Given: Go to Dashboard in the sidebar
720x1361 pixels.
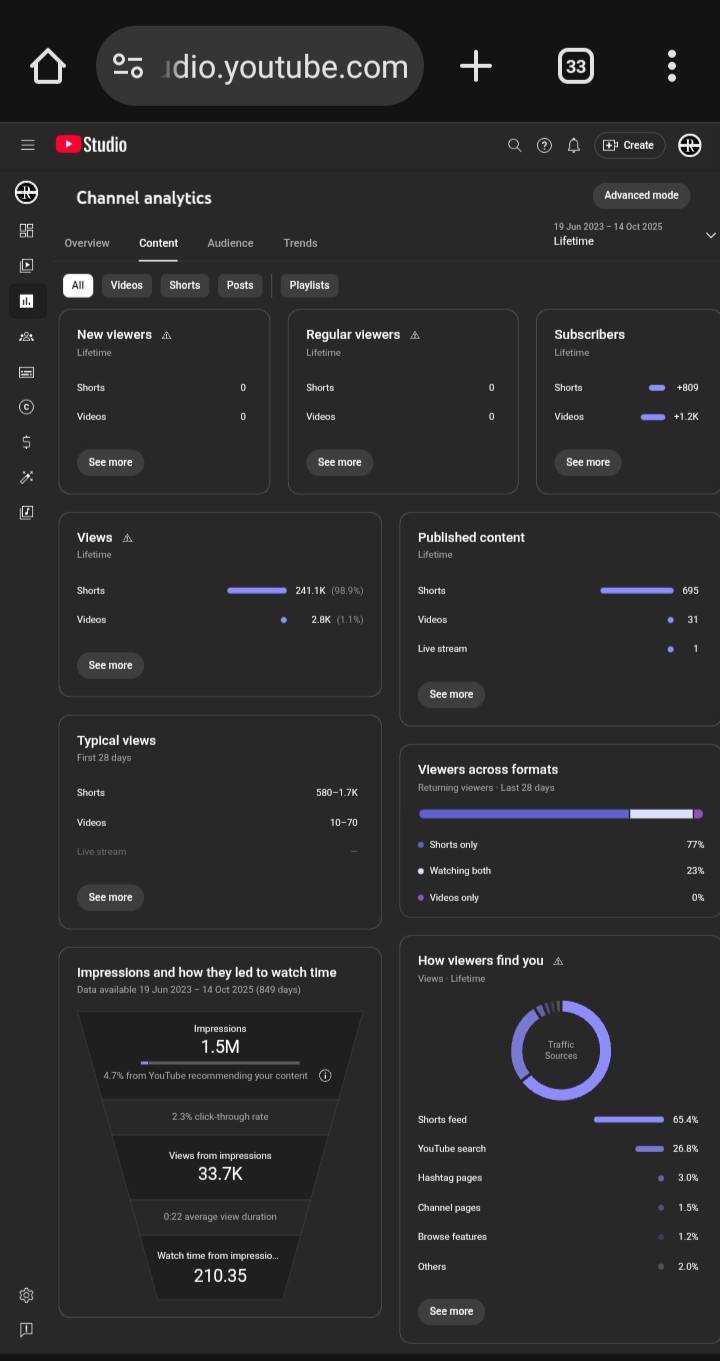Looking at the screenshot, I should 27,230.
